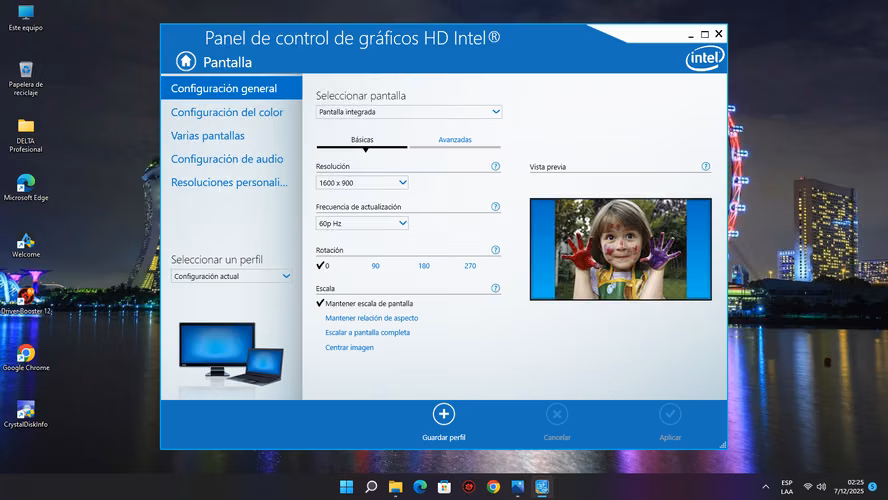Open Edge from the taskbar
The width and height of the screenshot is (888, 500).
pyautogui.click(x=420, y=486)
